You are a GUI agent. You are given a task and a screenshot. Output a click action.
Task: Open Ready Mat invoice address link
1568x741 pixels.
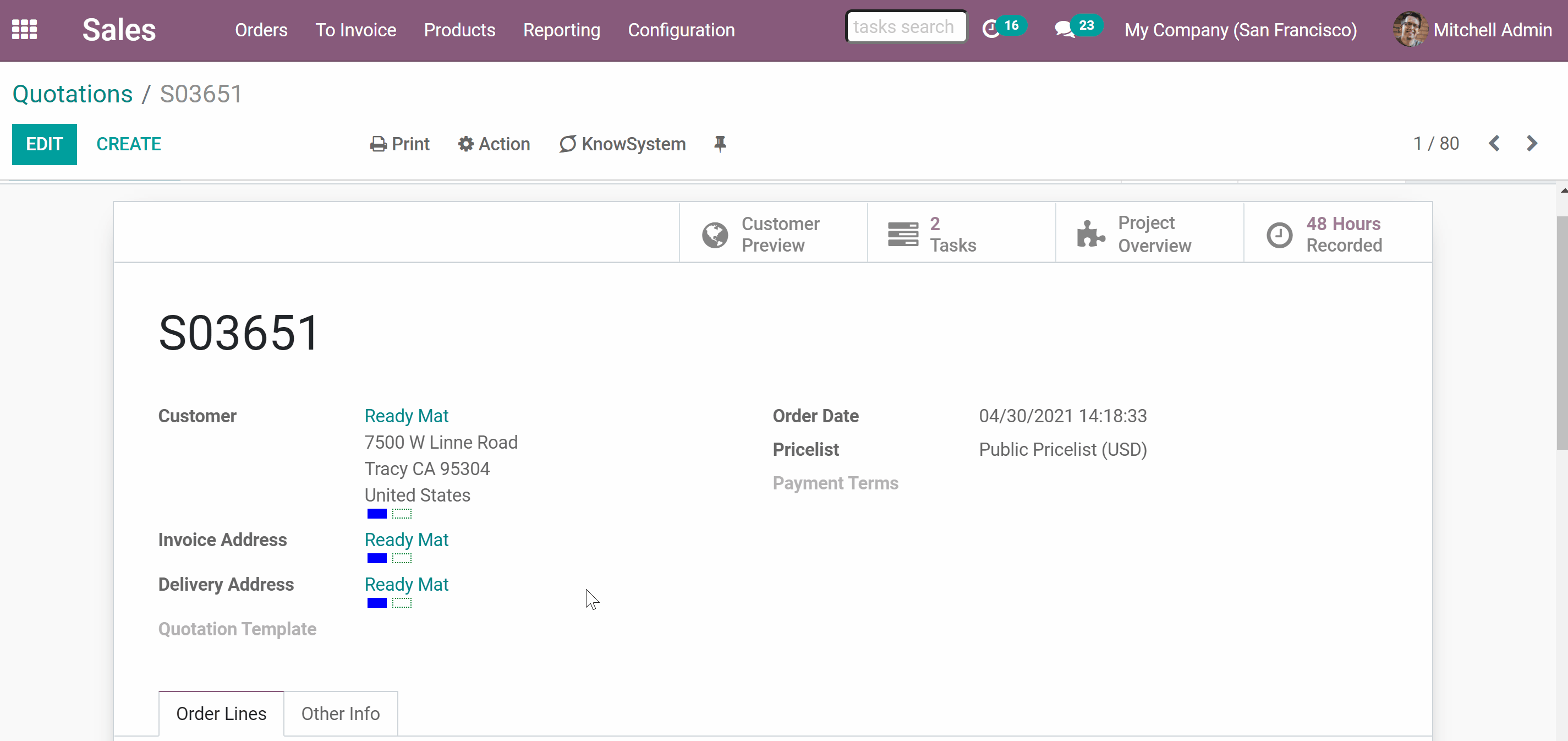406,540
